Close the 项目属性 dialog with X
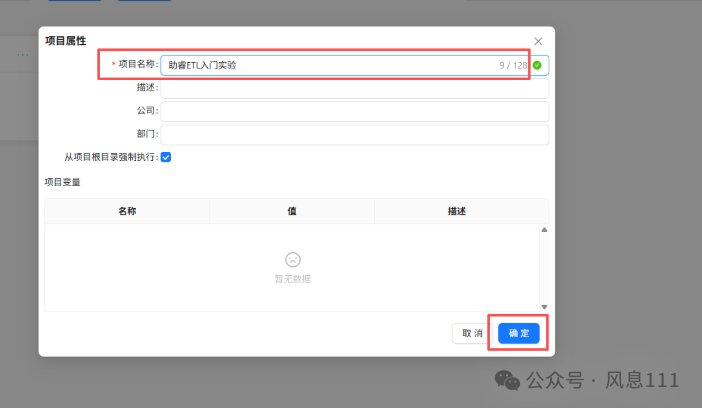 tap(538, 42)
